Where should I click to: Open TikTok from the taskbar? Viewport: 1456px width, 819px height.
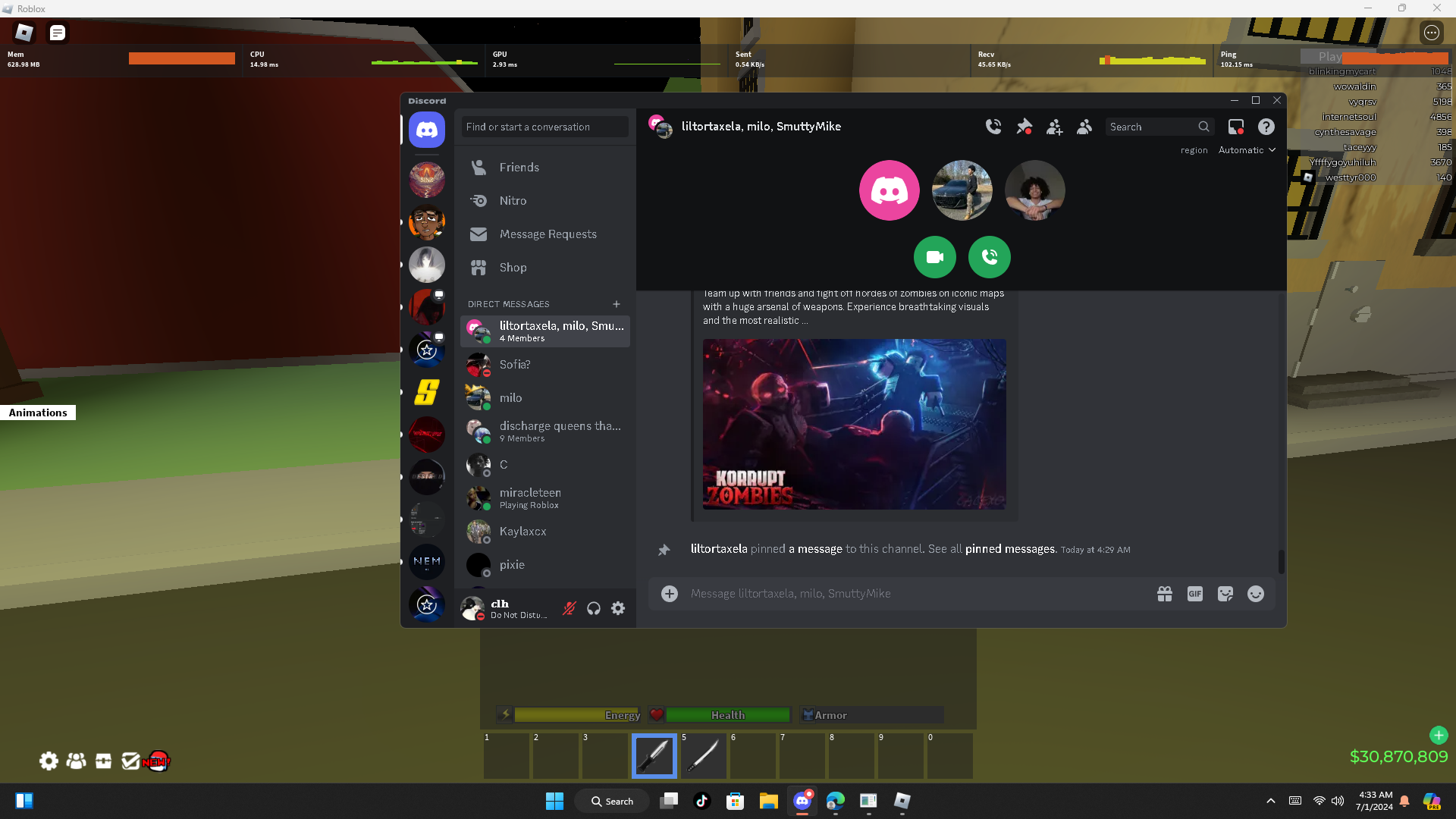click(702, 801)
